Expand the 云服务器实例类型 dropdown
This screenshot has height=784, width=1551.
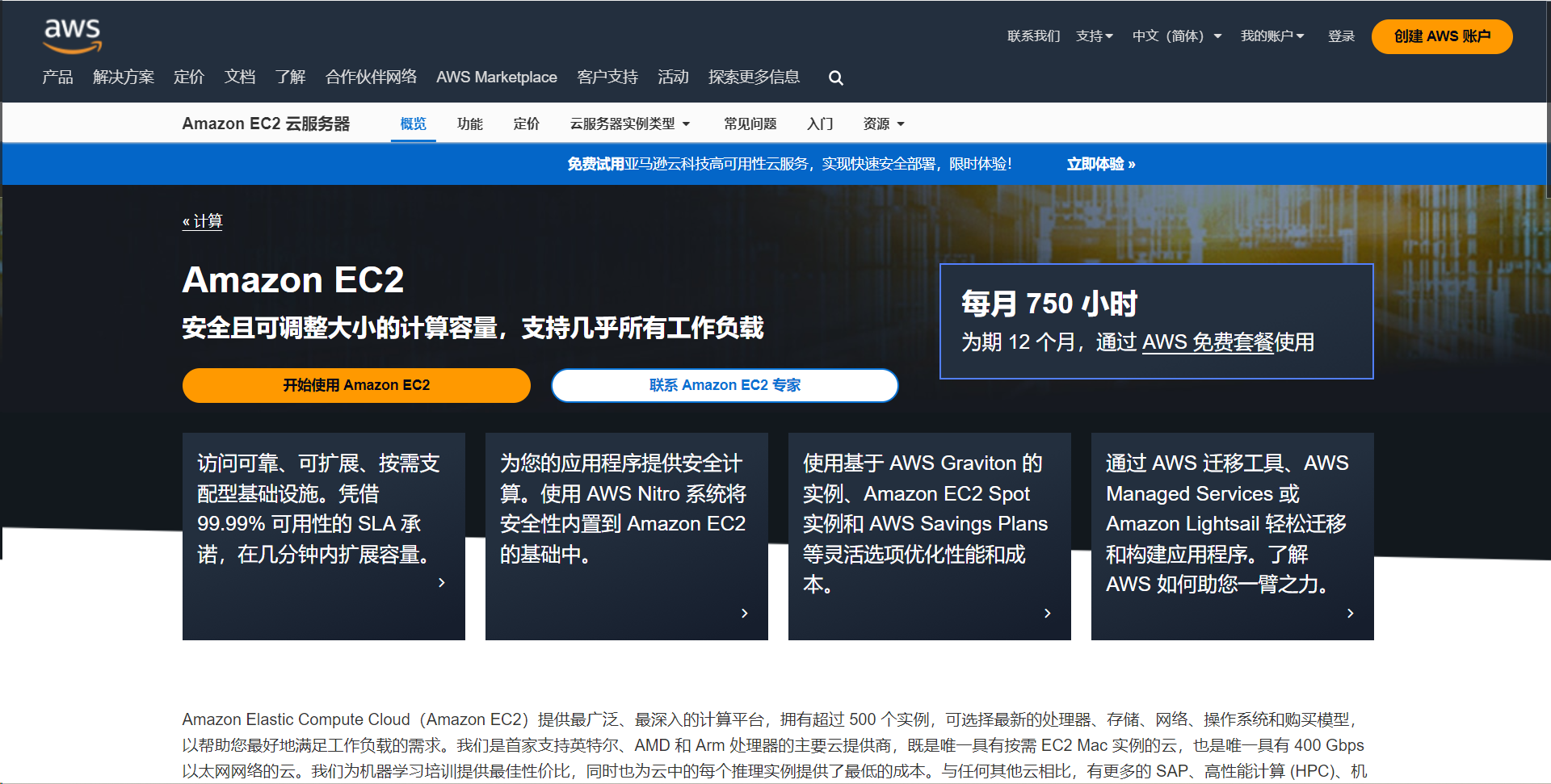(x=630, y=124)
